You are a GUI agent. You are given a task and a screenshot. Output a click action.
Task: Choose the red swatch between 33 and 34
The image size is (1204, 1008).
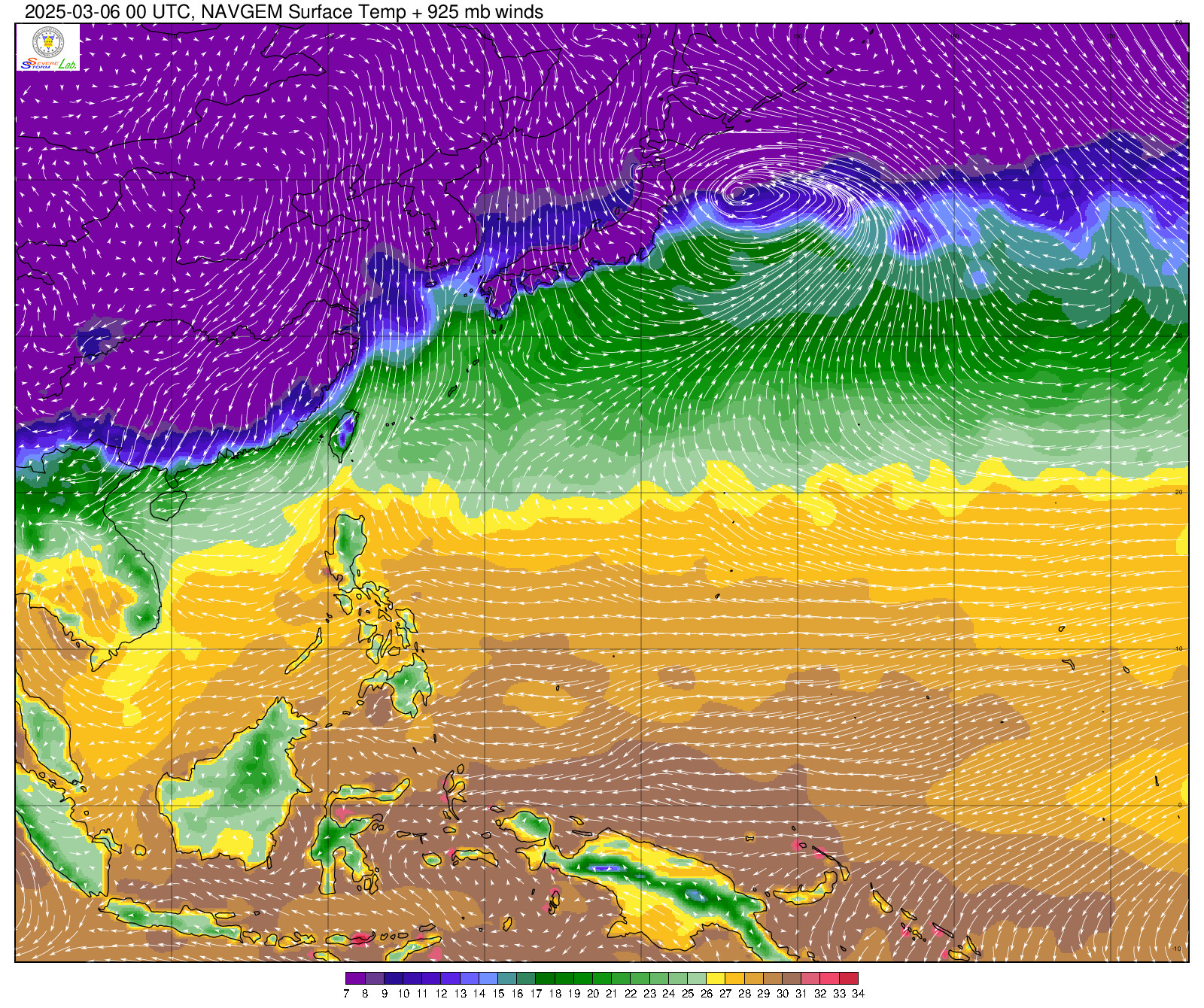coord(849,978)
